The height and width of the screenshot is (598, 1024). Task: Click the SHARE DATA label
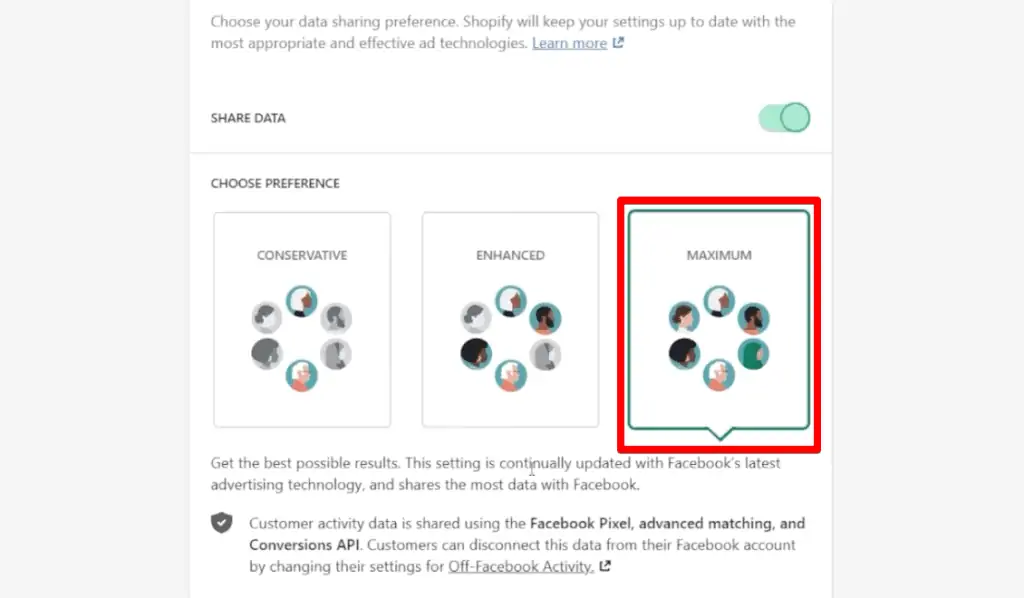[247, 118]
